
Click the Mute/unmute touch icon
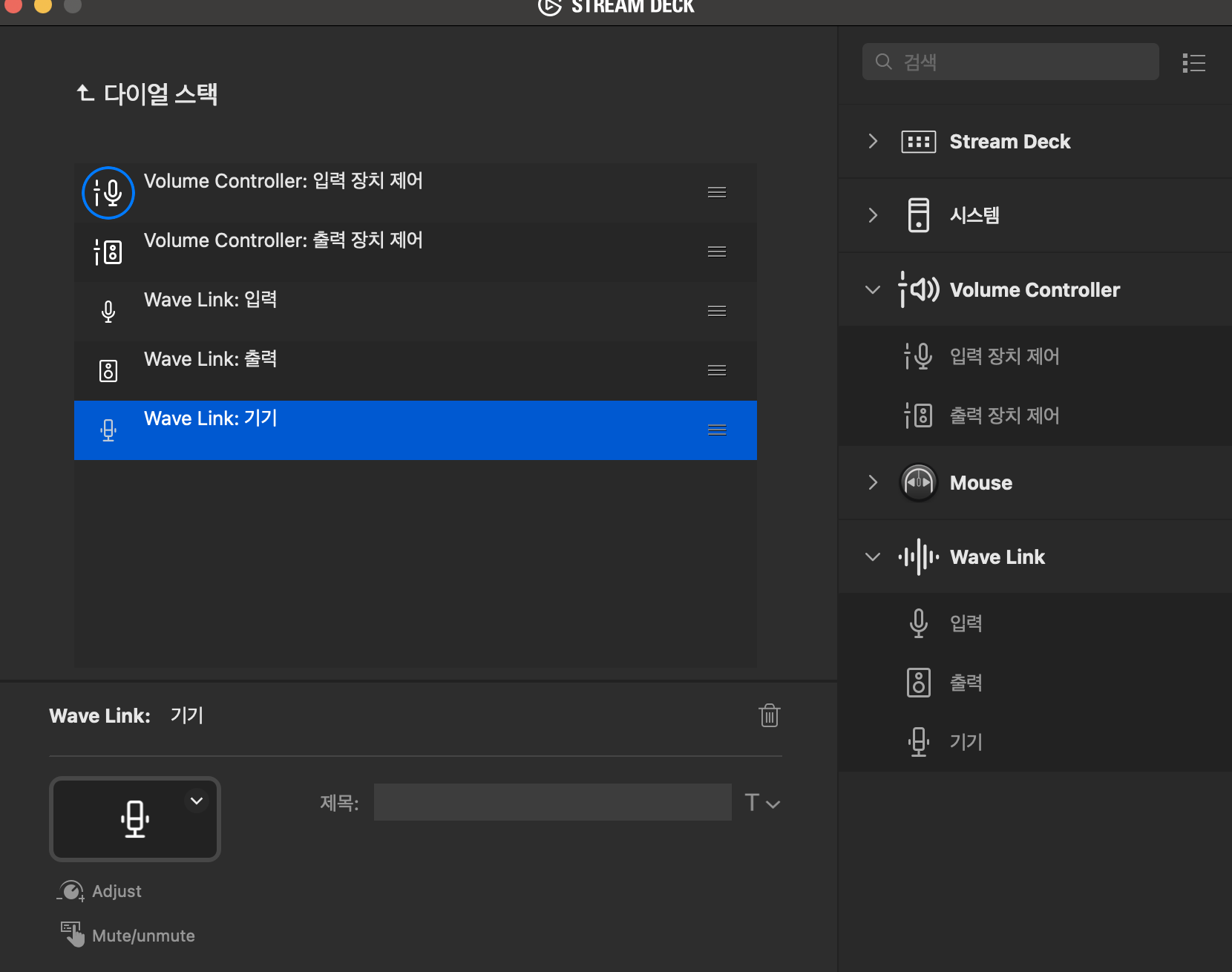tap(73, 935)
